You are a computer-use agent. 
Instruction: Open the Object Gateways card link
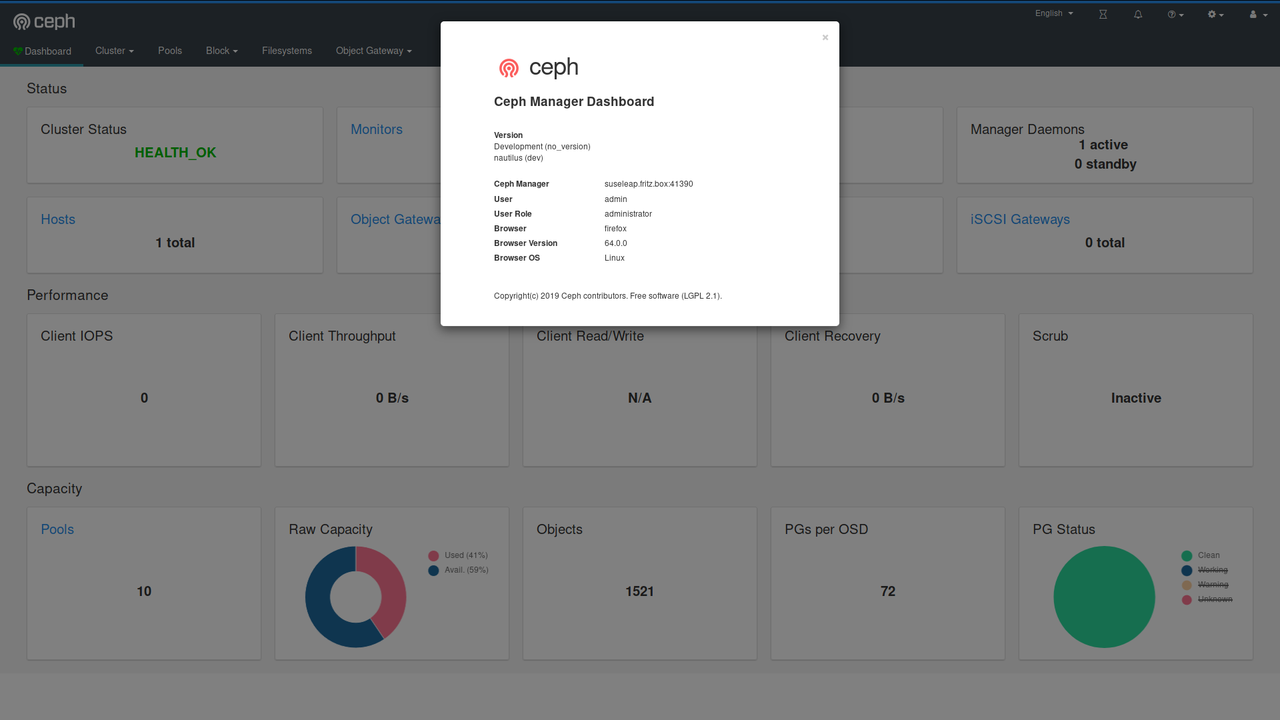(x=395, y=219)
